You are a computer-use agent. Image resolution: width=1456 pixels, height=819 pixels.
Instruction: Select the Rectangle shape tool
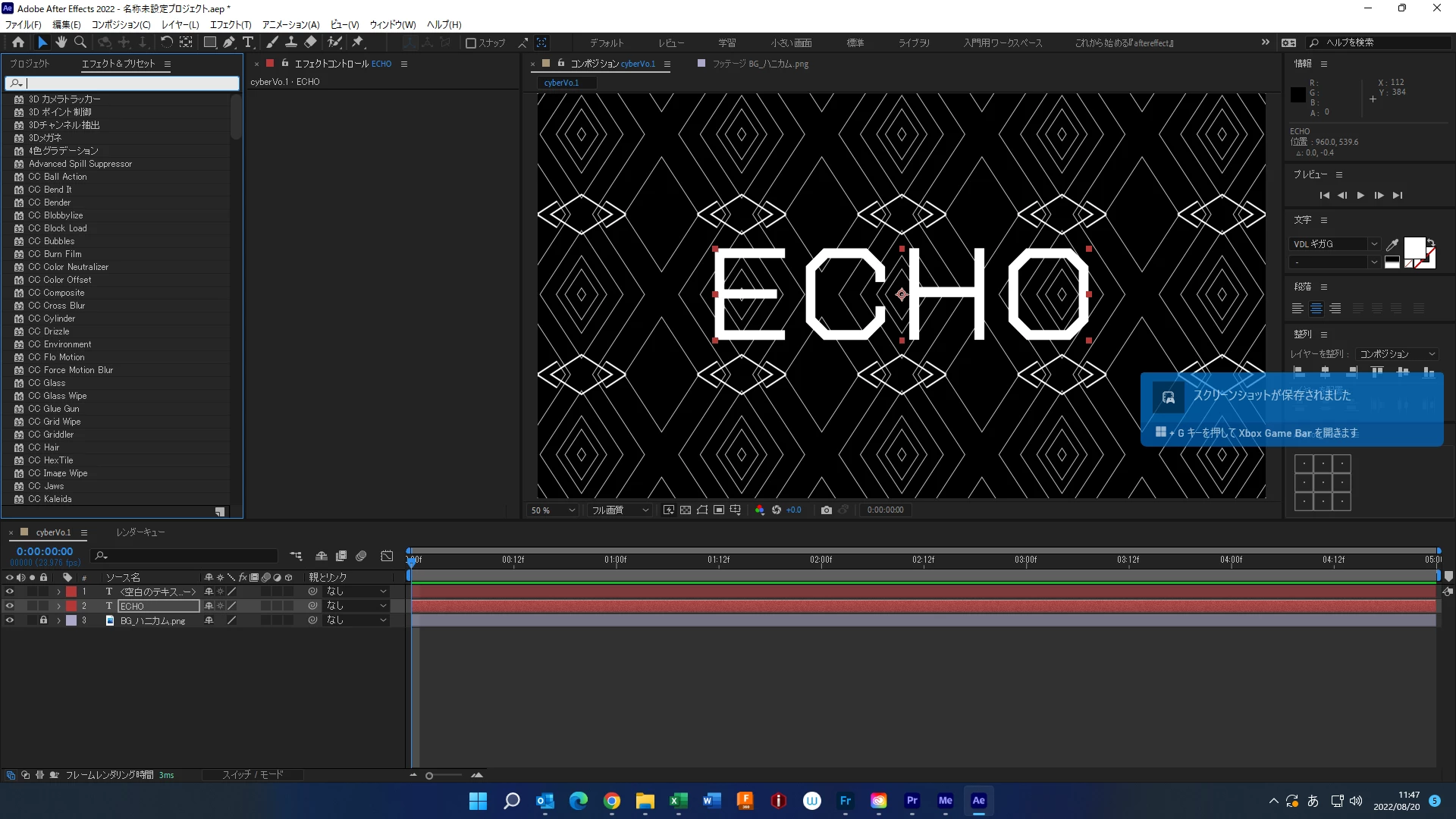tap(210, 42)
